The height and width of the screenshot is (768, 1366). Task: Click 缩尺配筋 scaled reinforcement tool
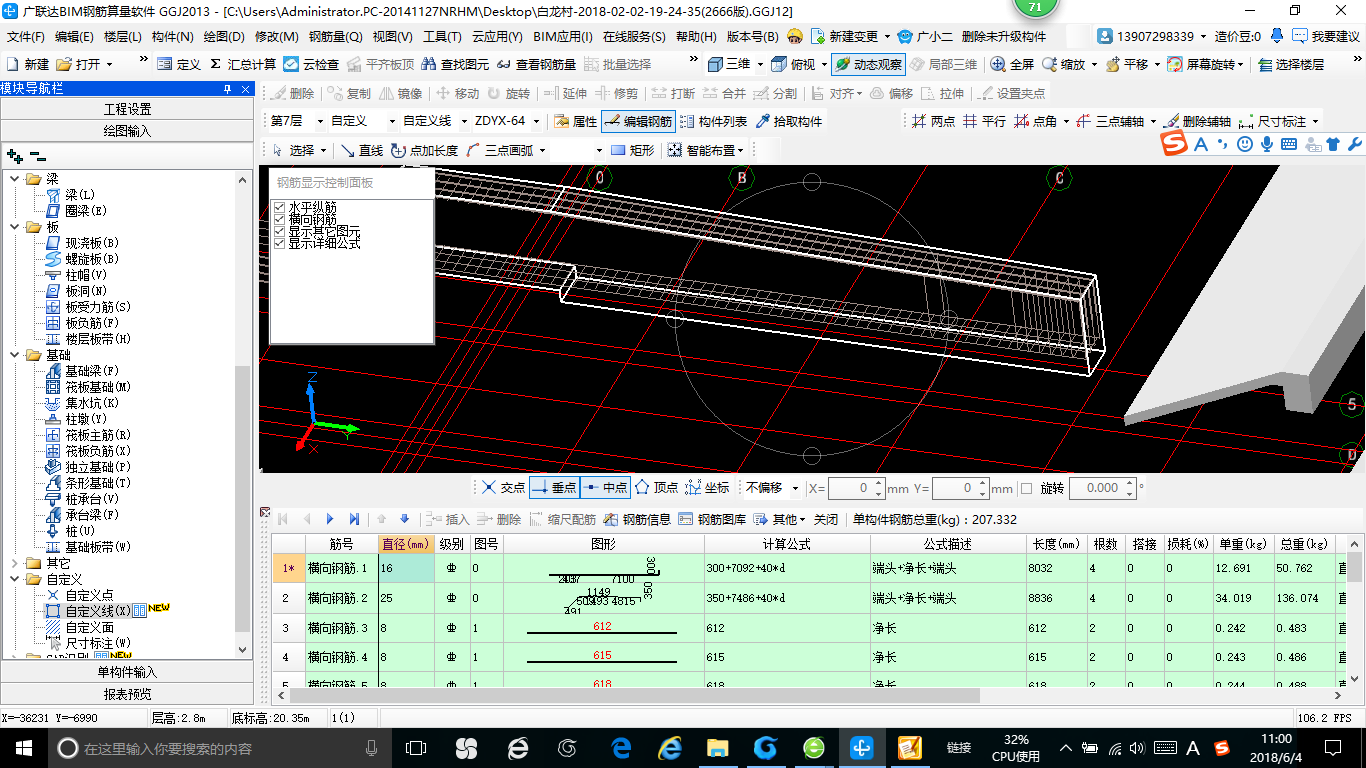(x=562, y=519)
